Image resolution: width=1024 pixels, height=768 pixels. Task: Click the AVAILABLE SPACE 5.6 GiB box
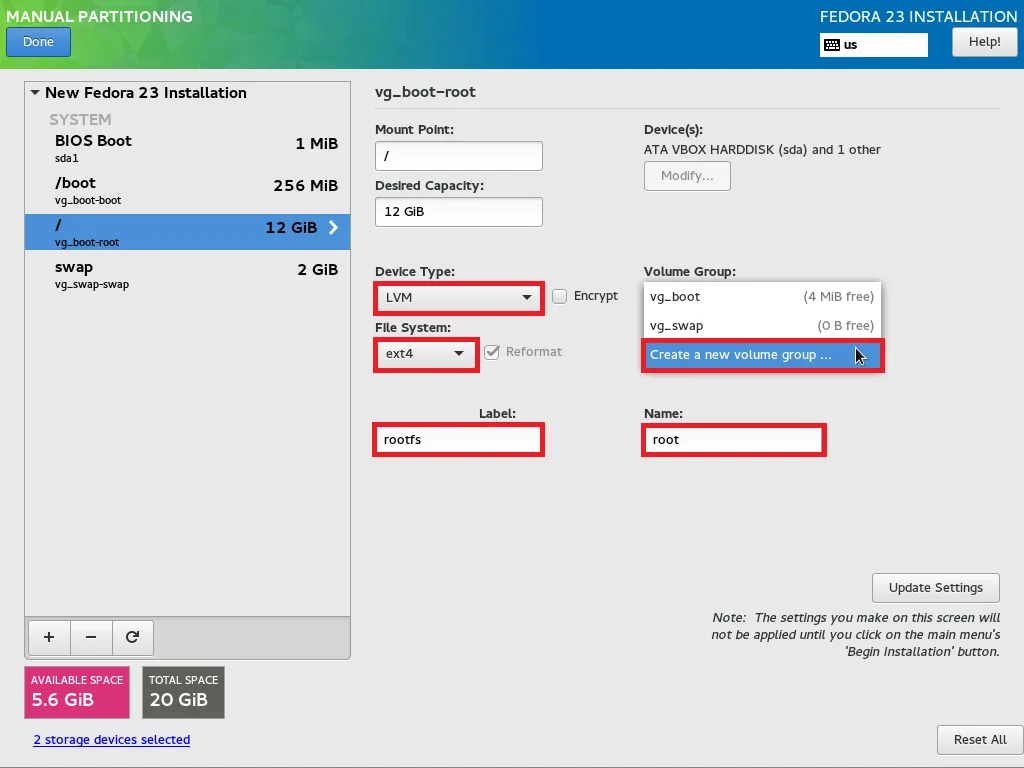tap(77, 692)
